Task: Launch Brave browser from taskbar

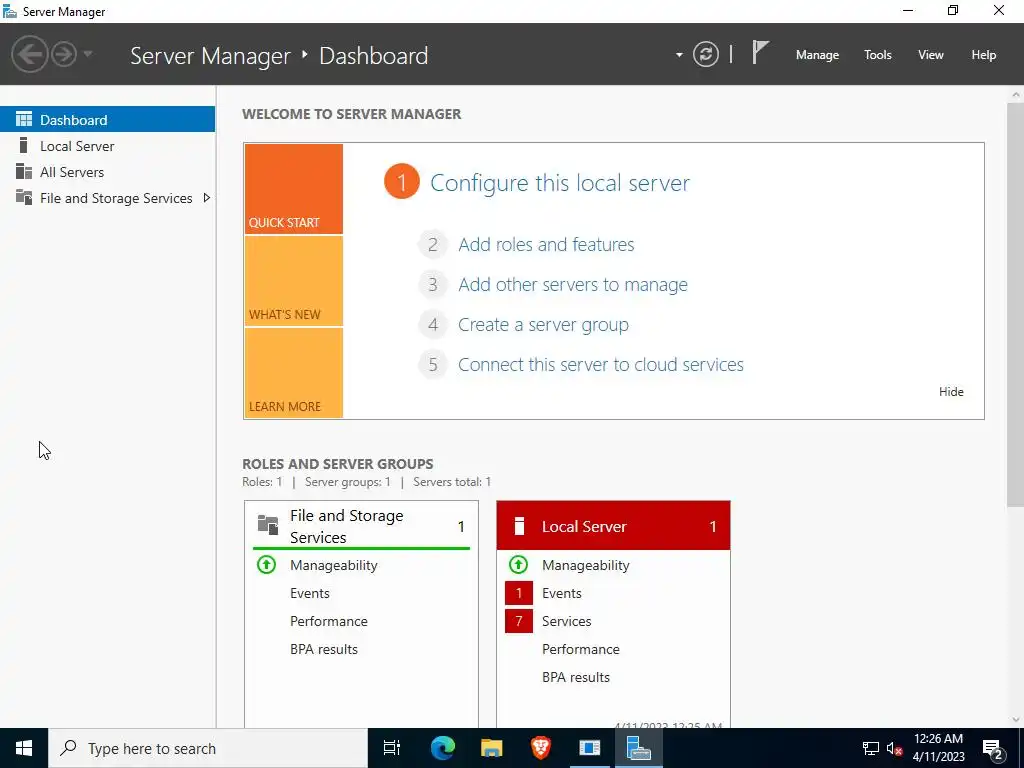Action: (540, 748)
